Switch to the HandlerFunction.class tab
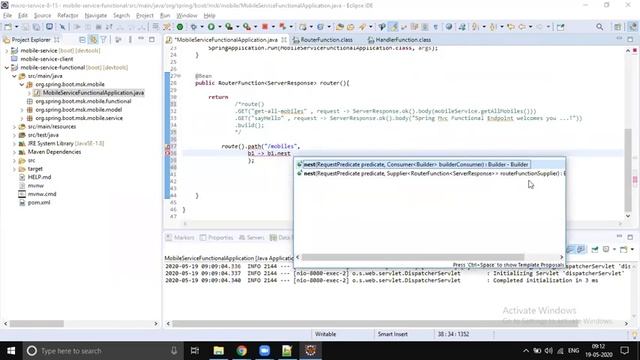This screenshot has height=360, width=640. click(399, 40)
